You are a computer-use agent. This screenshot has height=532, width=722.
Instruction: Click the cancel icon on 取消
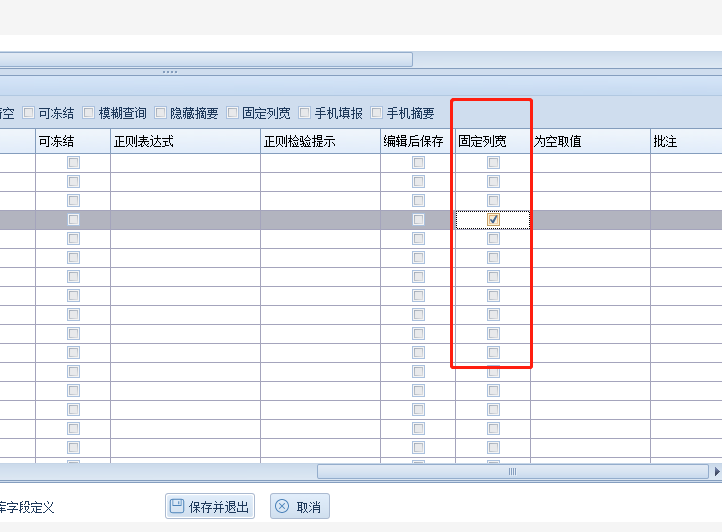click(282, 507)
